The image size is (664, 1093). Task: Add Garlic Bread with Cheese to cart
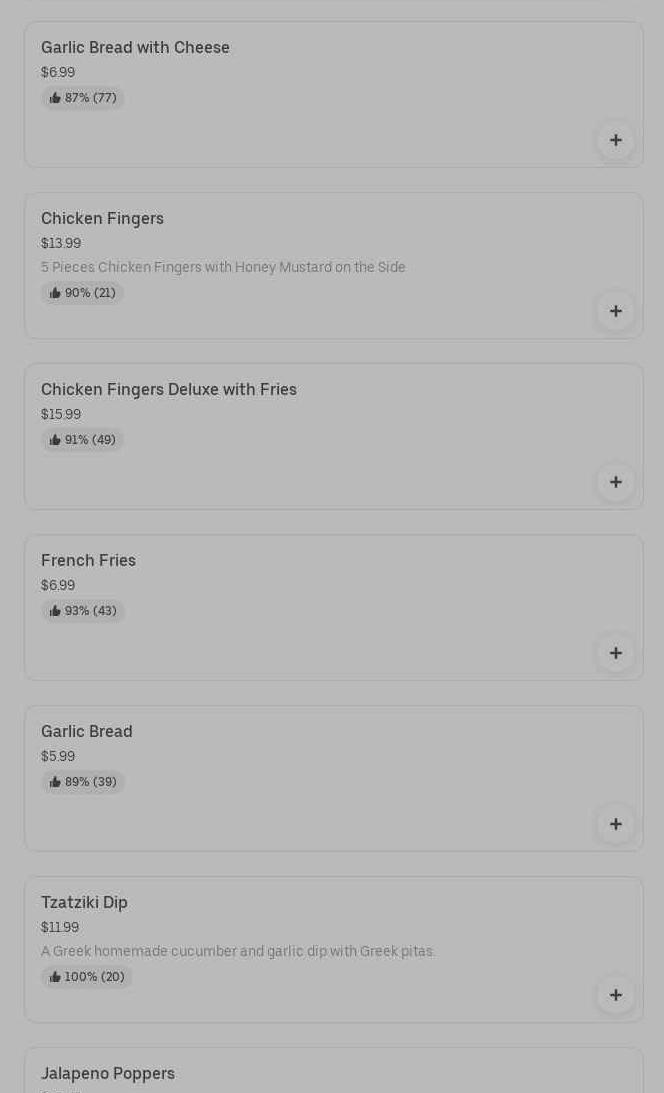pyautogui.click(x=615, y=140)
